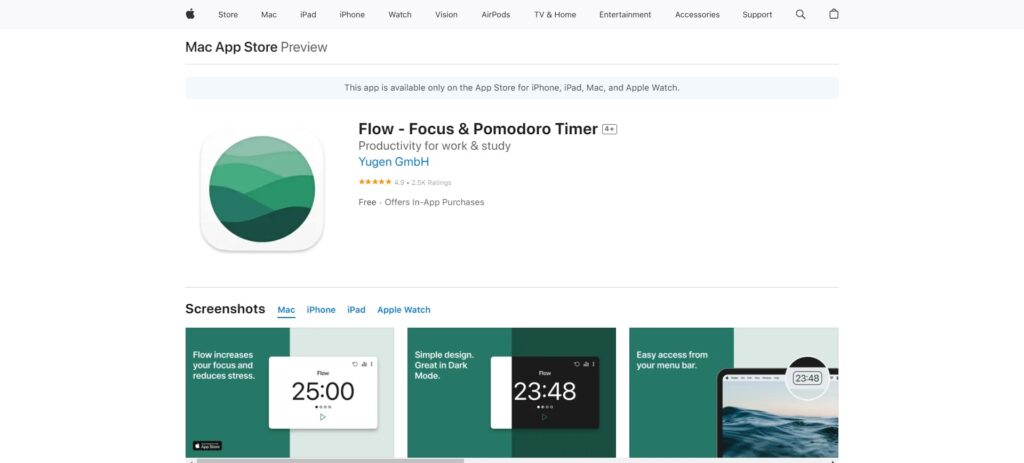Switch to Apple Watch screenshots tab
Viewport: 1024px width, 463px height.
pyautogui.click(x=404, y=310)
